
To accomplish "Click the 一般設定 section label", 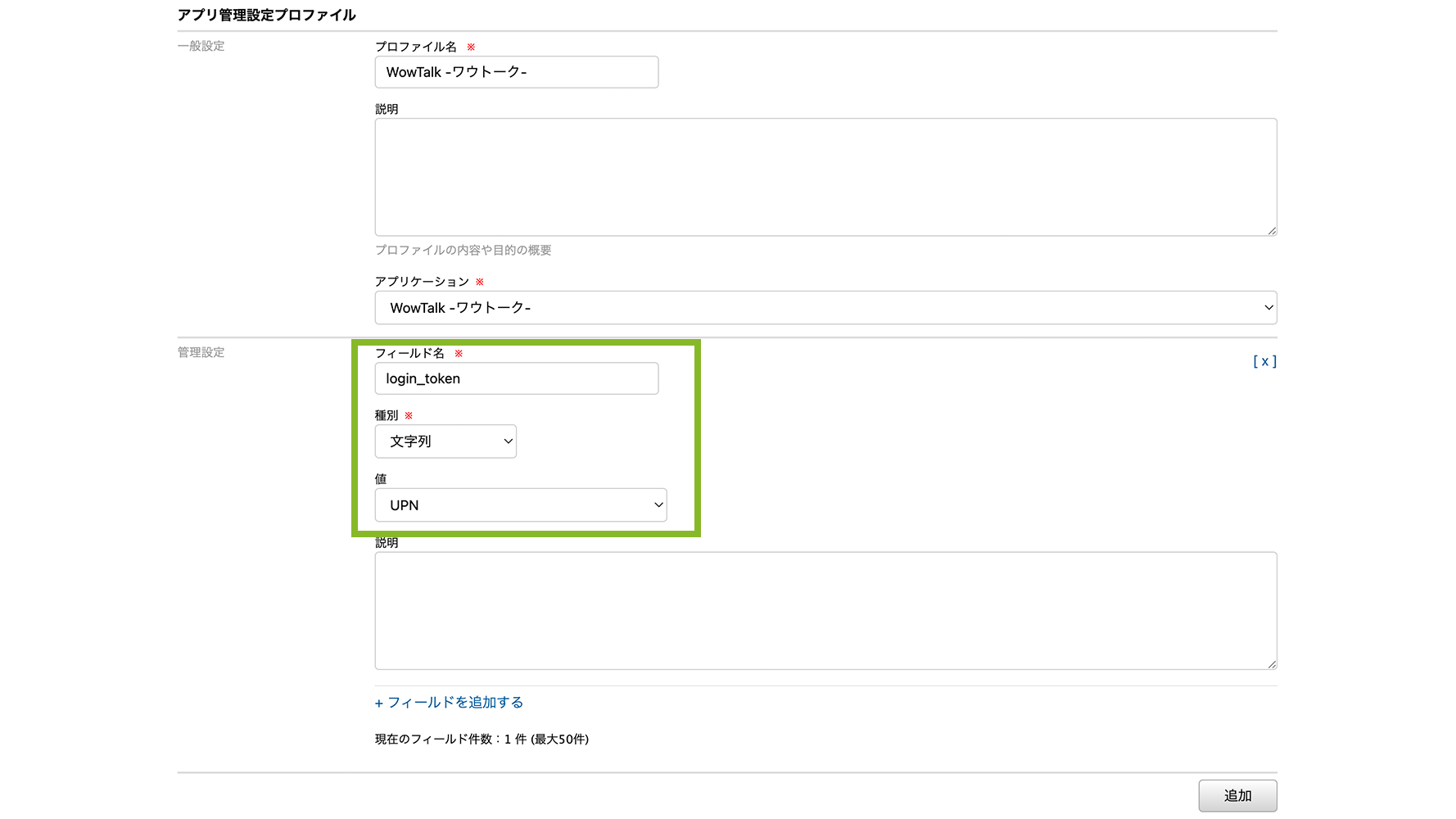I will point(201,46).
